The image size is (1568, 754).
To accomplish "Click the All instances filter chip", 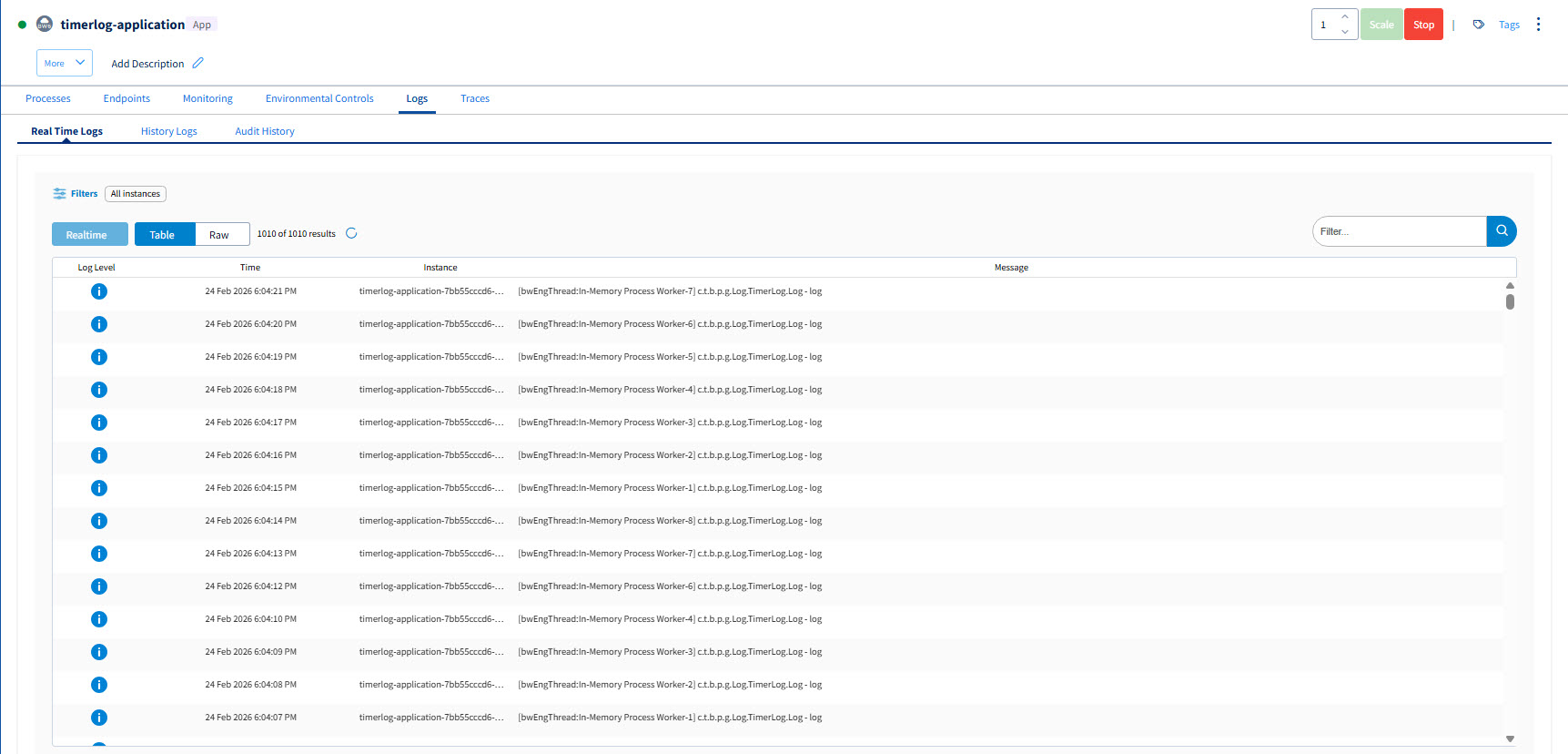I will click(x=136, y=193).
